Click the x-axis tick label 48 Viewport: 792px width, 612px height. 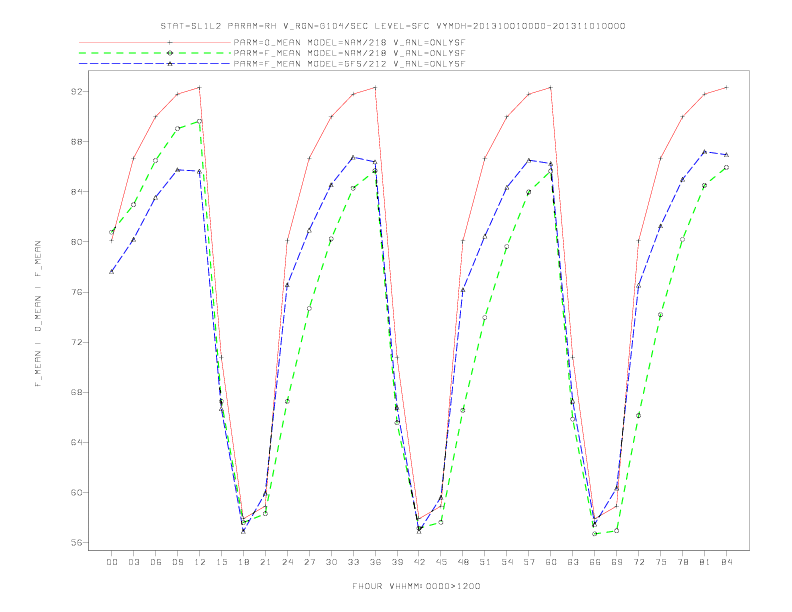point(463,562)
